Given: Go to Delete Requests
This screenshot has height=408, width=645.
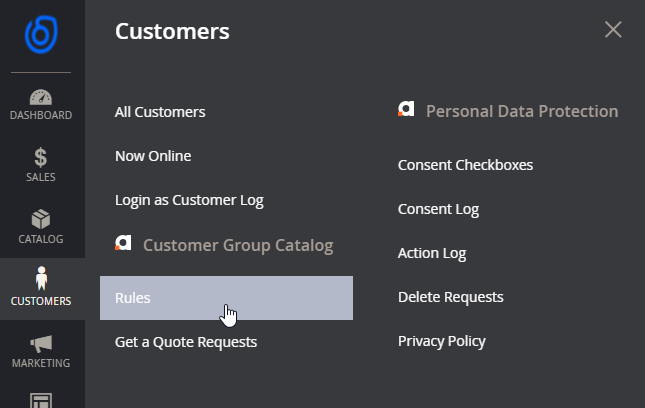Looking at the screenshot, I should [450, 297].
